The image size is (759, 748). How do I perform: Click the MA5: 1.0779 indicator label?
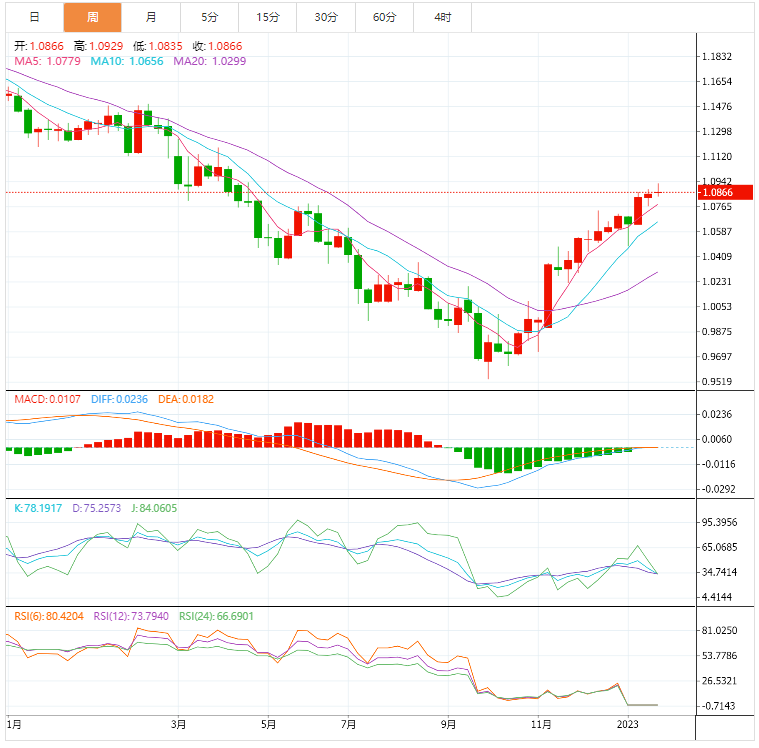click(47, 61)
